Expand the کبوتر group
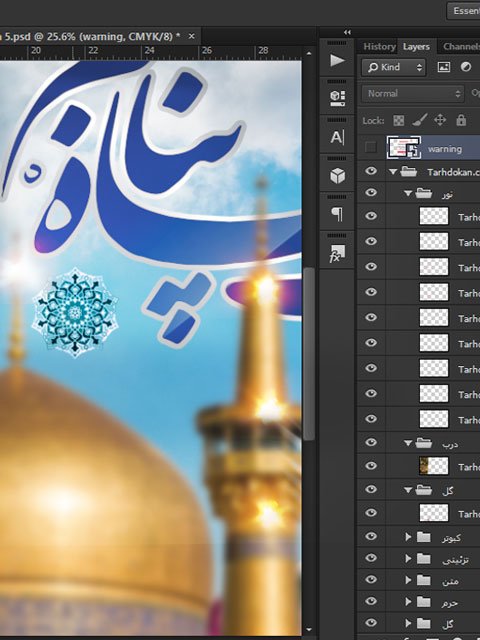Viewport: 480px width, 640px height. pyautogui.click(x=408, y=537)
